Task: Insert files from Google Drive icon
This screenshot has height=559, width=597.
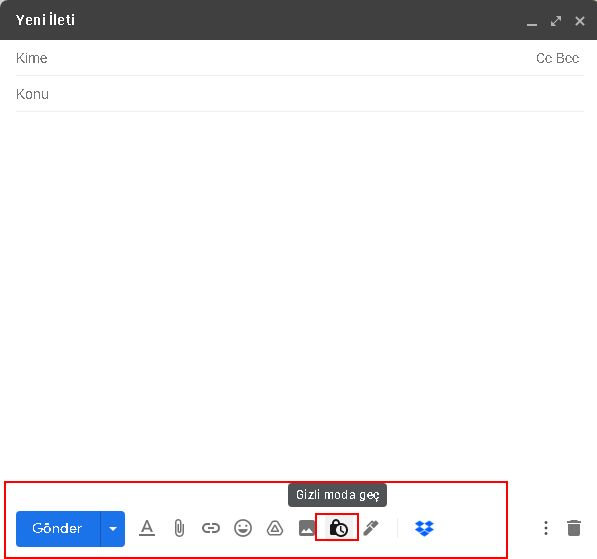Action: tap(275, 528)
